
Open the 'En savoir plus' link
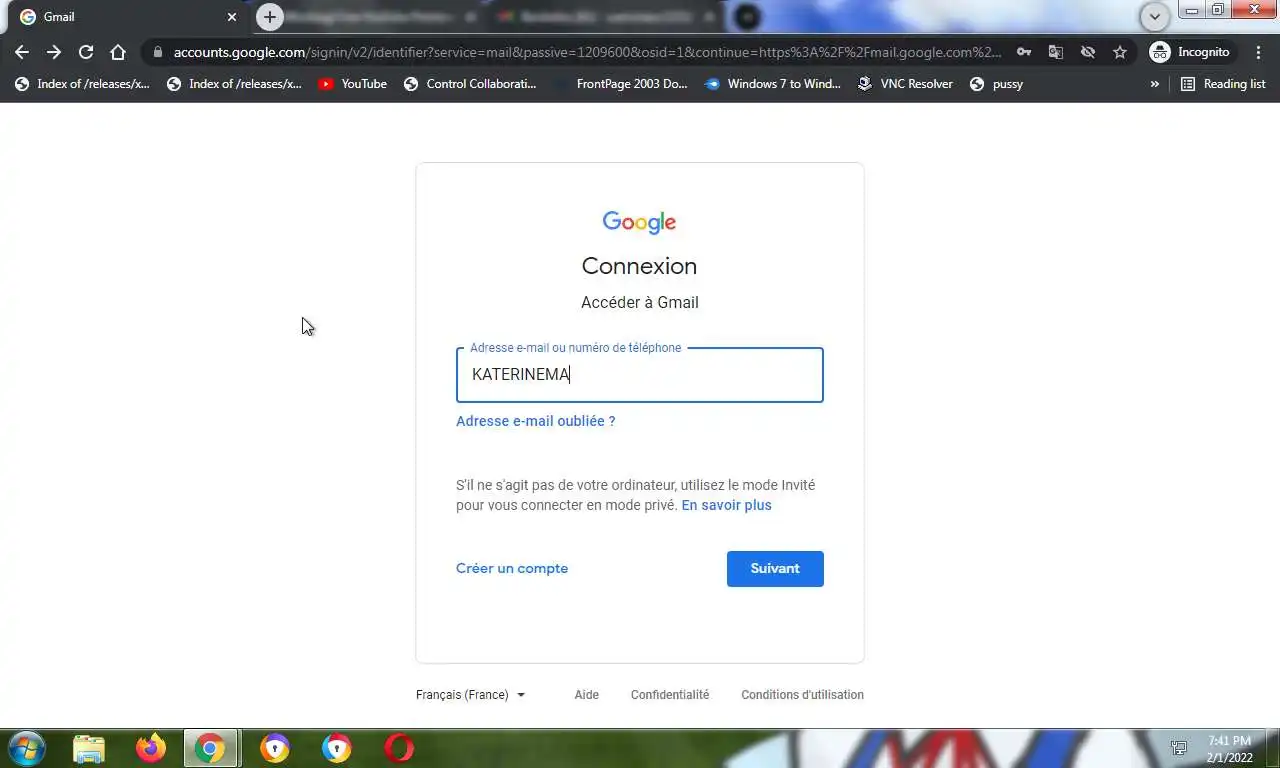726,505
